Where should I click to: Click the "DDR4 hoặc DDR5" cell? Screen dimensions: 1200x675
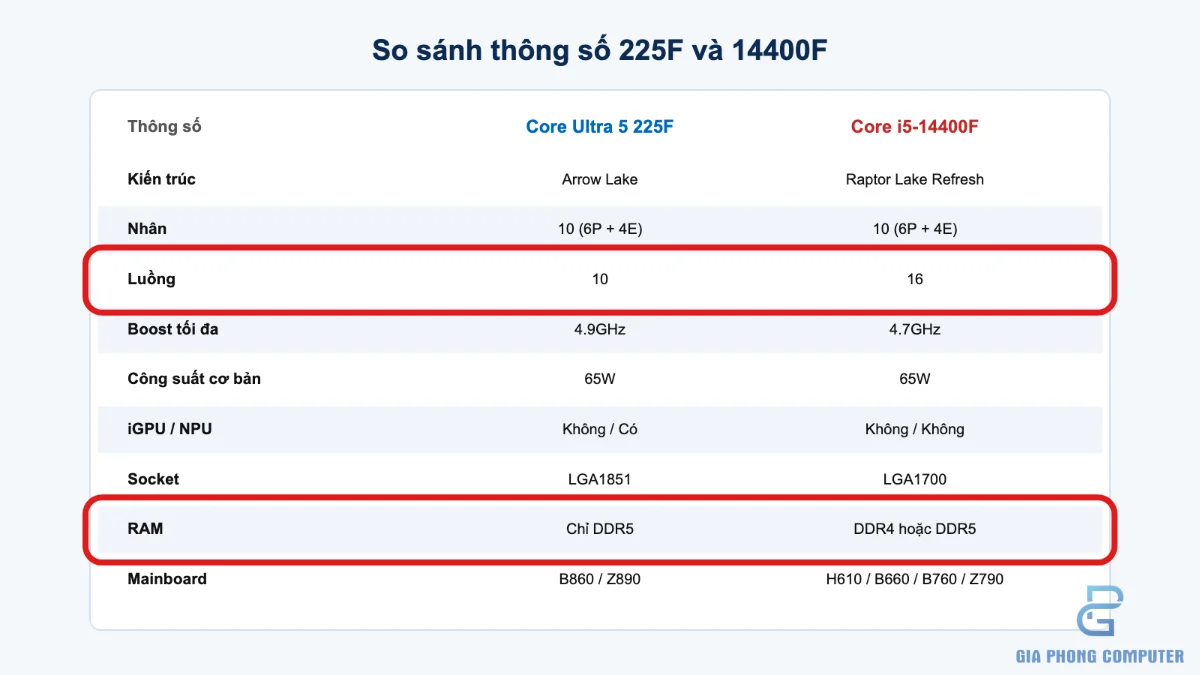(x=915, y=529)
